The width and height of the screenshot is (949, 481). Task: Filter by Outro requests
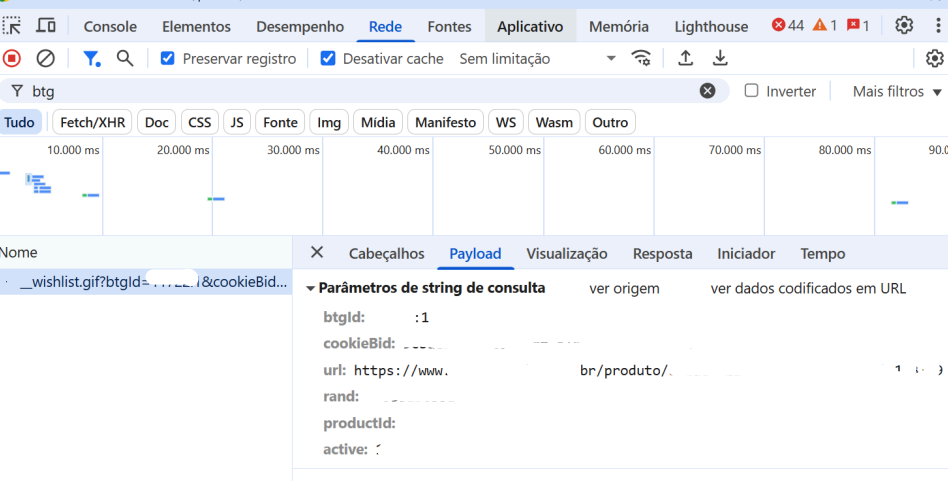(x=610, y=122)
